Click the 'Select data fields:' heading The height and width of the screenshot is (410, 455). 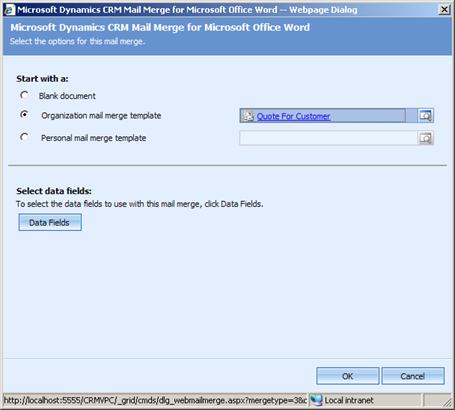tap(54, 191)
